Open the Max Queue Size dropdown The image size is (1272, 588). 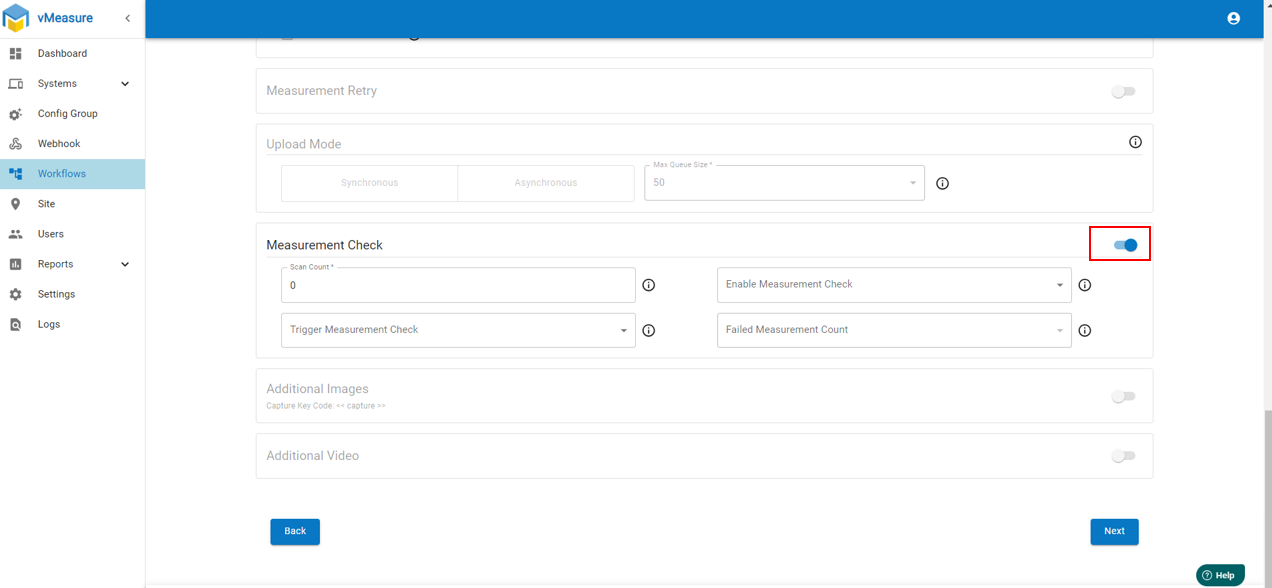click(784, 183)
